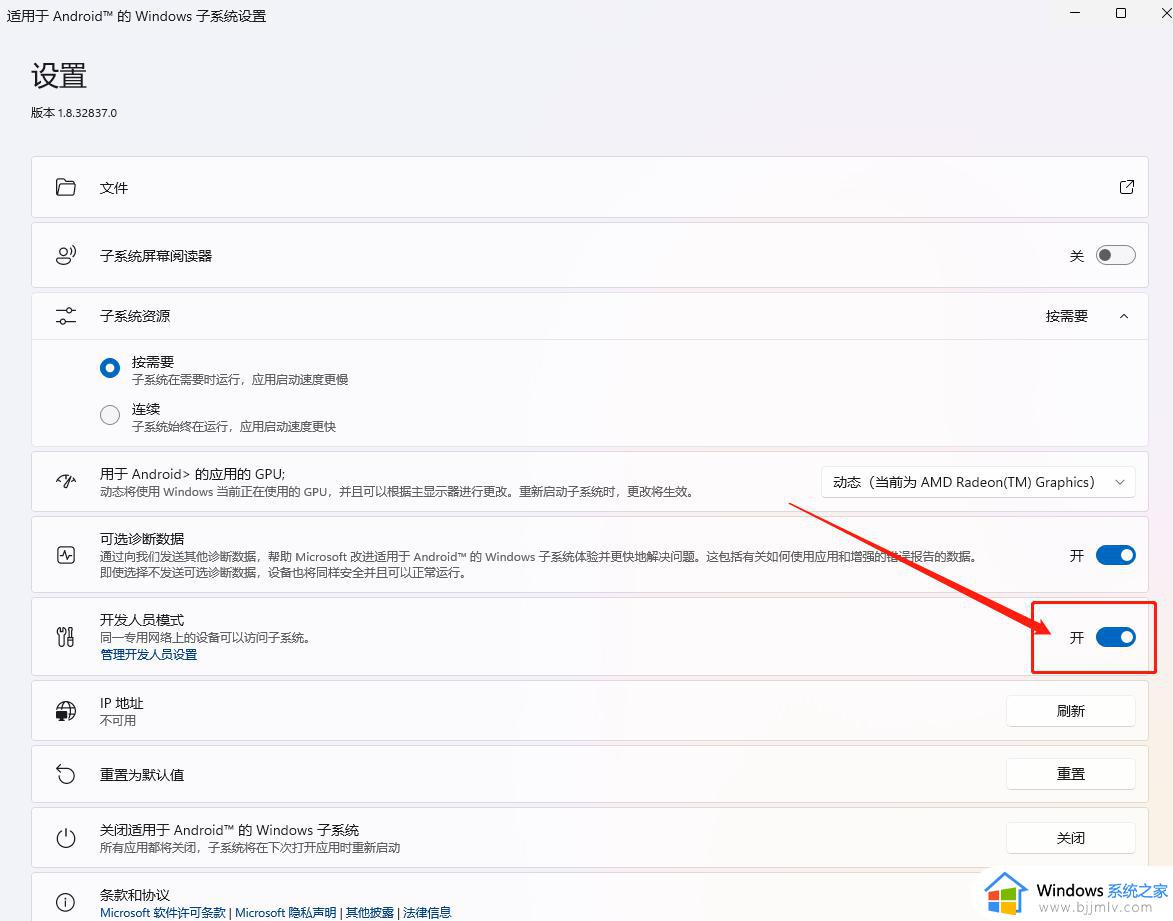Screen dimensions: 1173x921
Task: Click the 子系统资源 sliders icon
Action: pos(66,316)
